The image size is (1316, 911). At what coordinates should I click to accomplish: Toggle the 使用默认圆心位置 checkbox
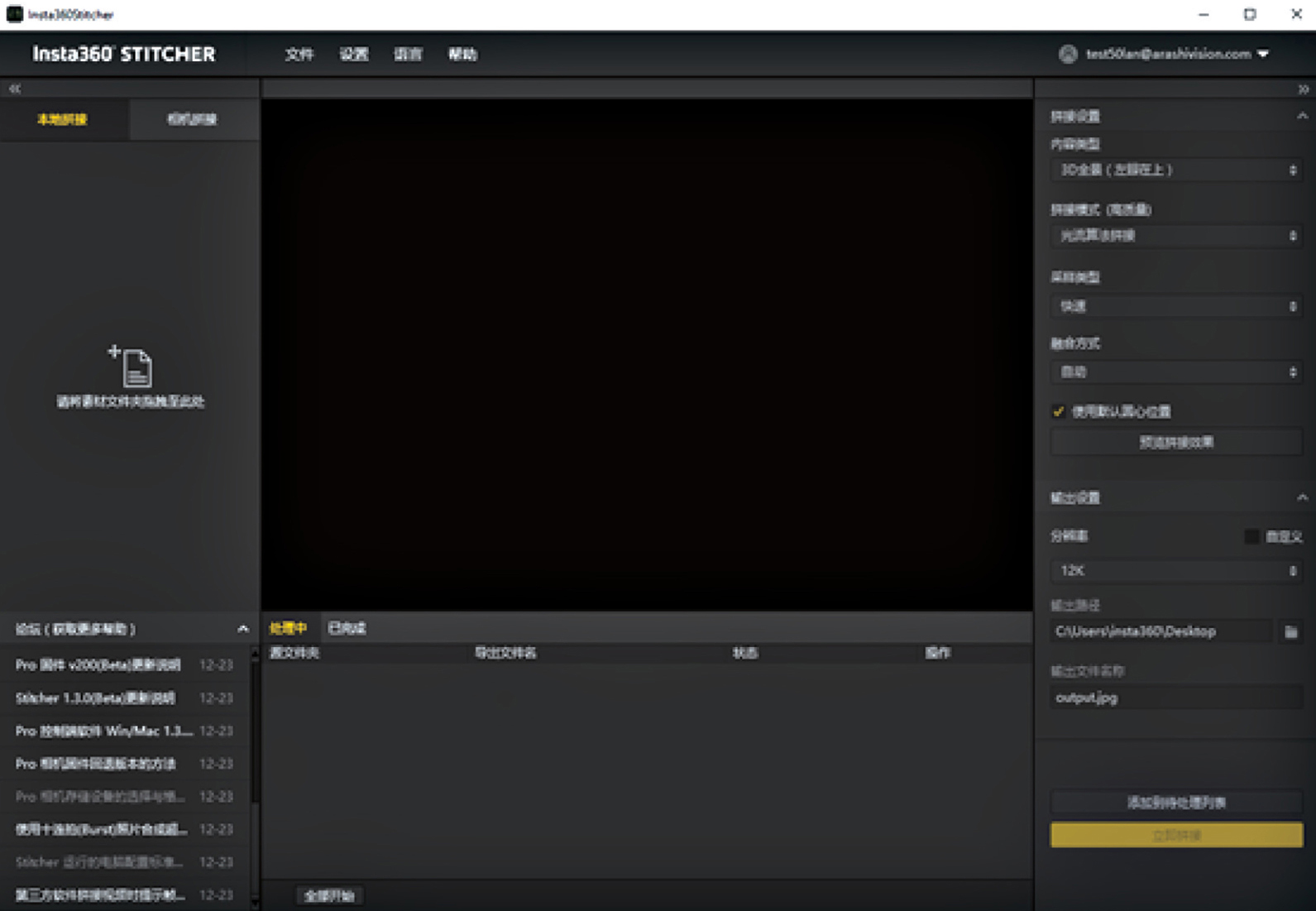click(x=1058, y=411)
